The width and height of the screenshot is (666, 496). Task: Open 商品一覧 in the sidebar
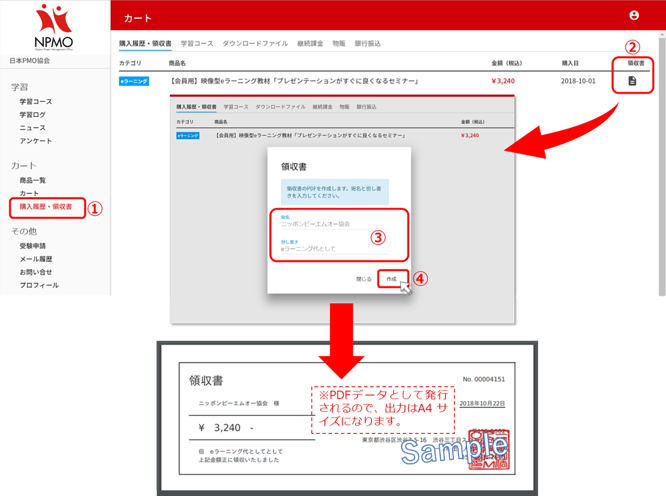point(32,180)
